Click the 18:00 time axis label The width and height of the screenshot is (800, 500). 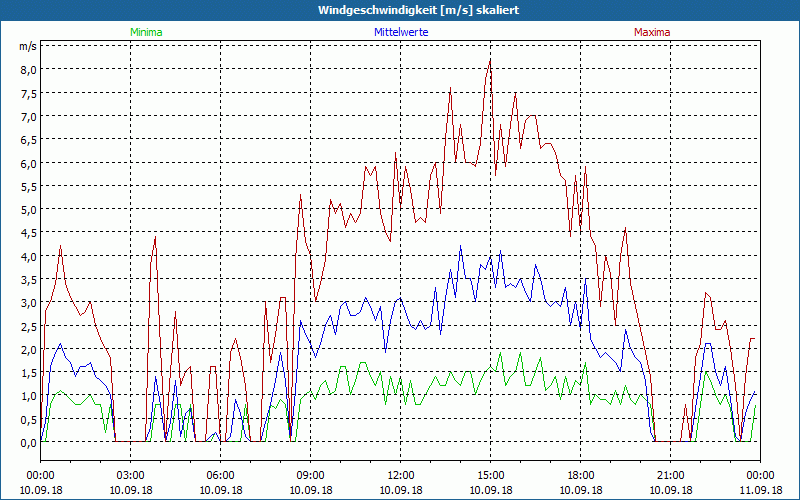point(581,476)
